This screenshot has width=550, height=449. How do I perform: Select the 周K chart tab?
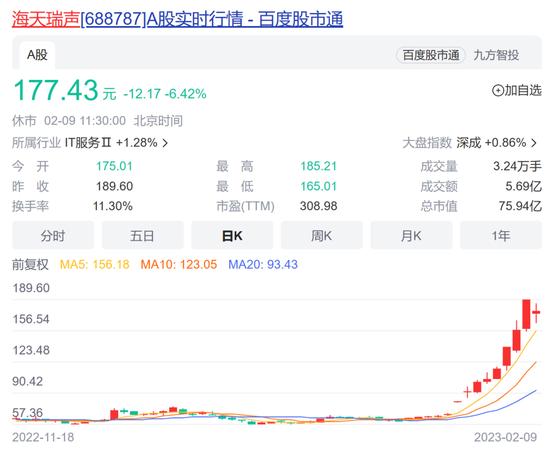pyautogui.click(x=322, y=235)
